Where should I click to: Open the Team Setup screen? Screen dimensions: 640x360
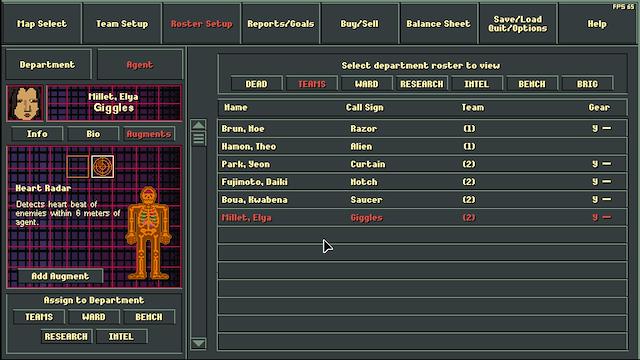(x=122, y=24)
